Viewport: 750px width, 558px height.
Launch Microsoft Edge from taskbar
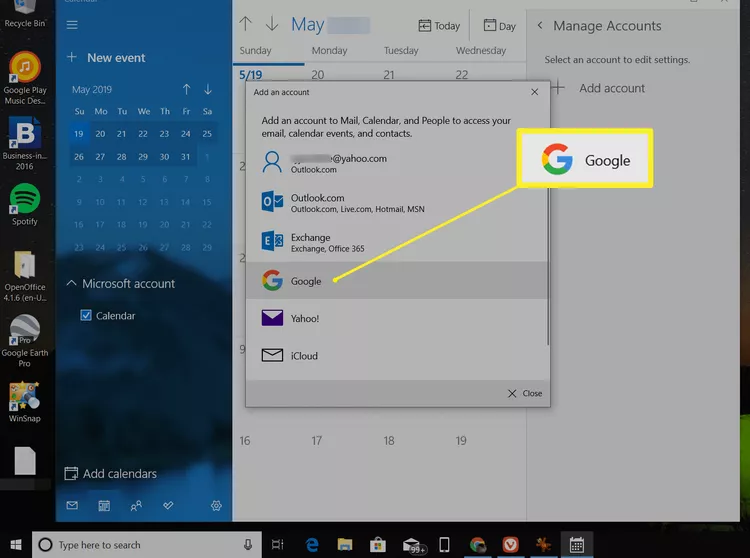[x=312, y=545]
